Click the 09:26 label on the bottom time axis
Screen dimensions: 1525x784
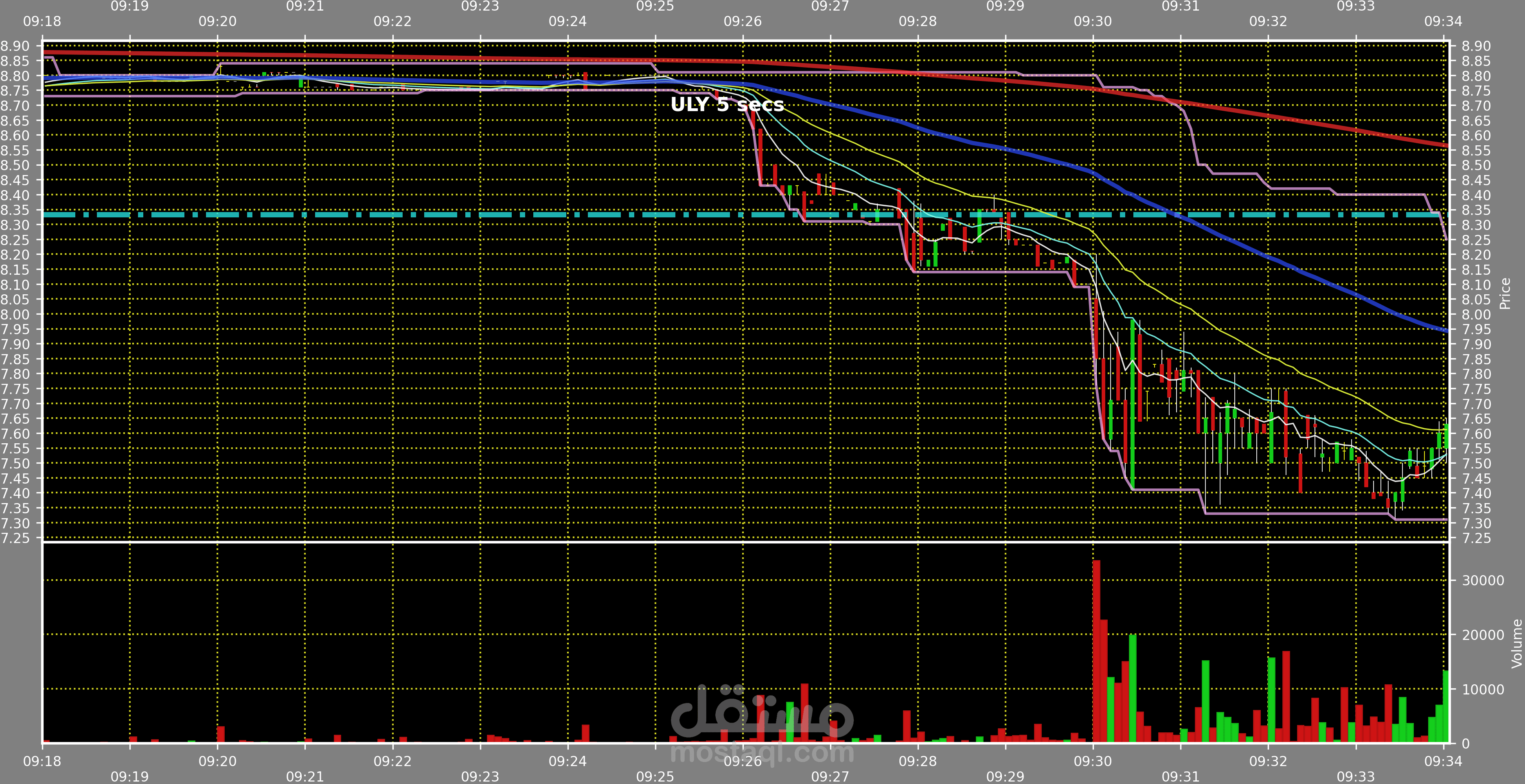(x=743, y=762)
